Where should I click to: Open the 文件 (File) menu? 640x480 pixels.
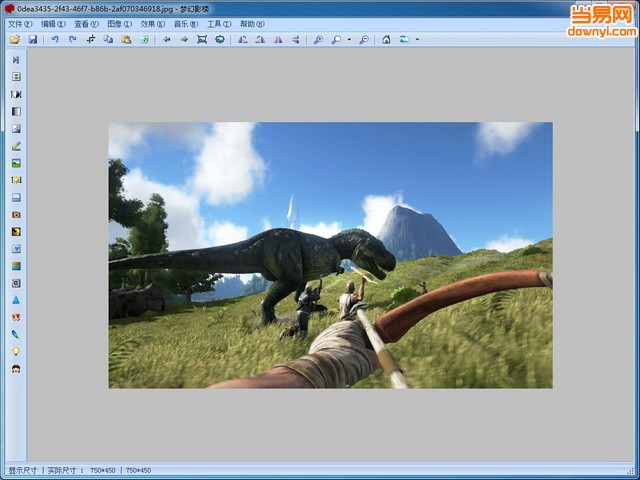[20, 24]
